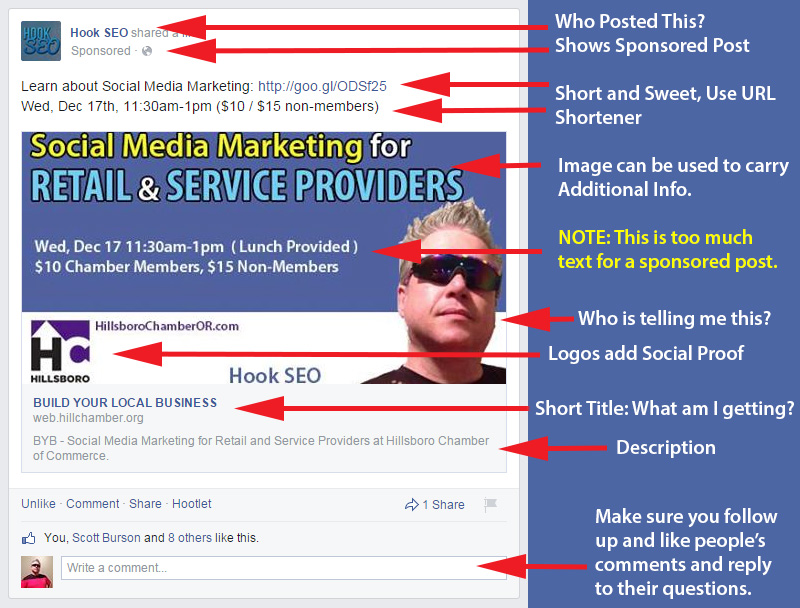Viewport: 800px width, 608px height.
Task: Click the Hook SEO profile logo
Action: (x=41, y=41)
